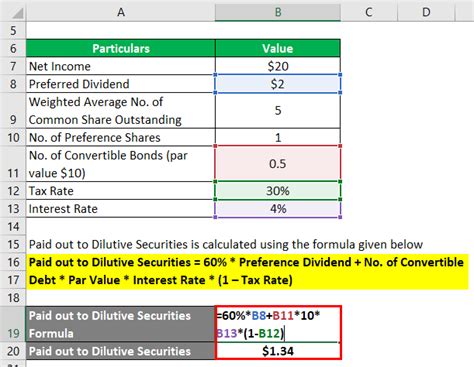
Task: Click empty cell D10
Action: [426, 137]
